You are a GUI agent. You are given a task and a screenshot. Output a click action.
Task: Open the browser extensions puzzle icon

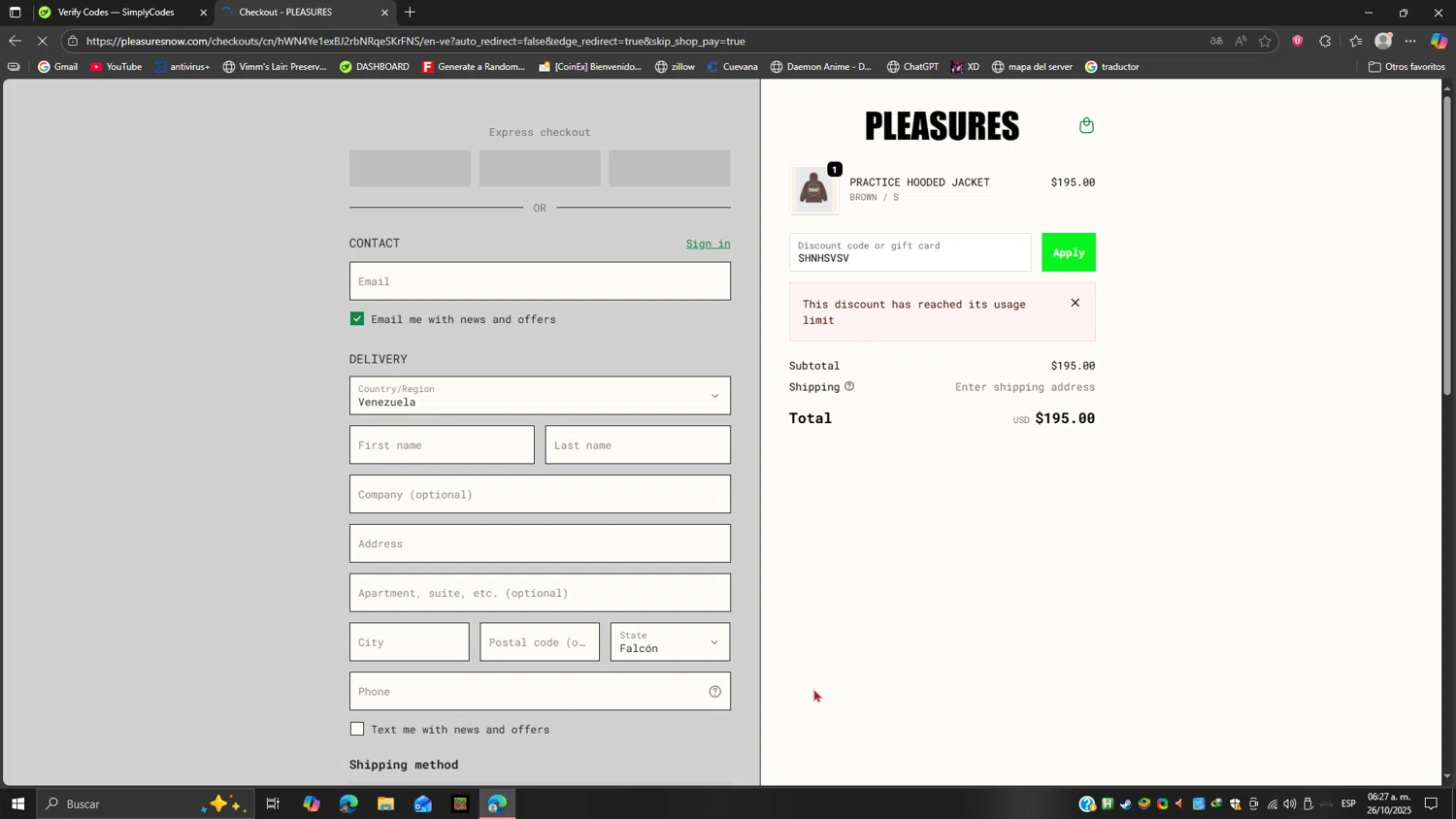pyautogui.click(x=1325, y=41)
